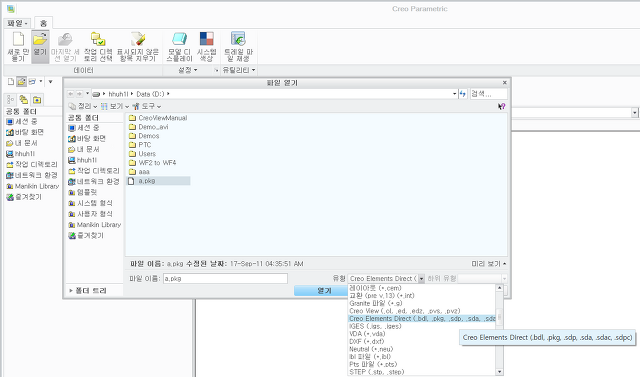Click new file icon in quick access toolbar
The width and height of the screenshot is (640, 377).
11,82
